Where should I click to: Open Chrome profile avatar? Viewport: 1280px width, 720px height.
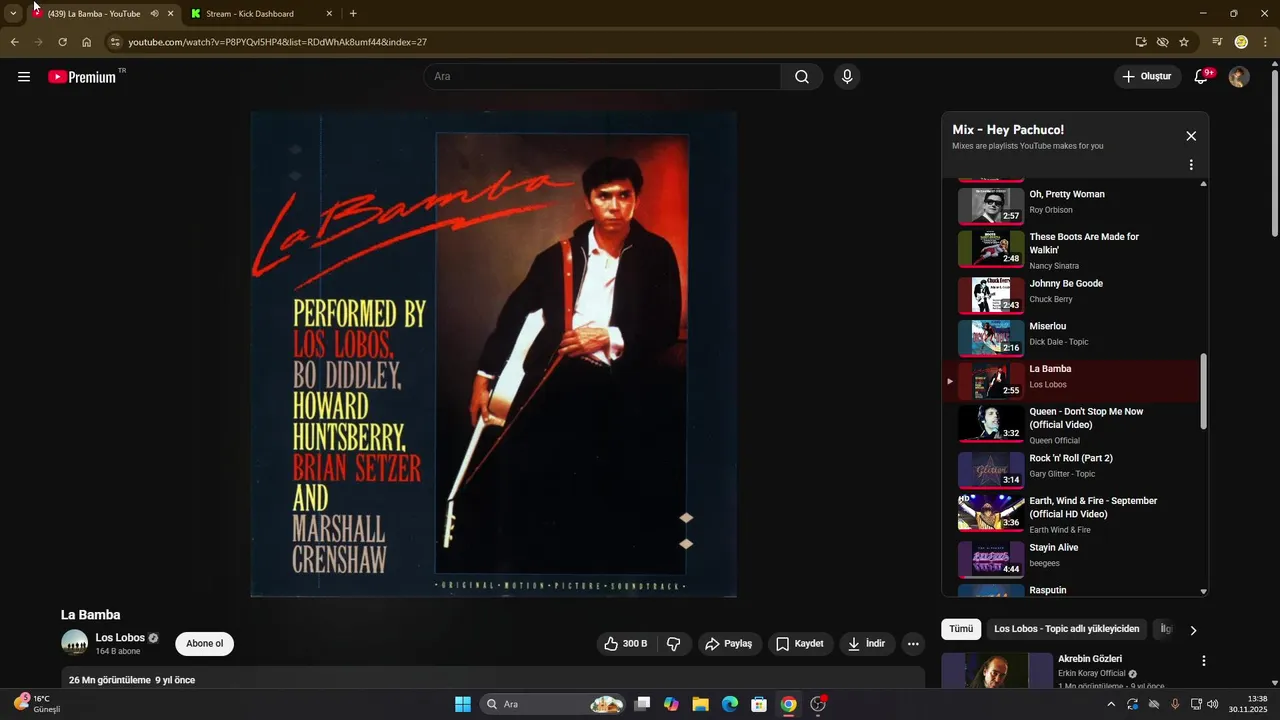coord(1241,42)
